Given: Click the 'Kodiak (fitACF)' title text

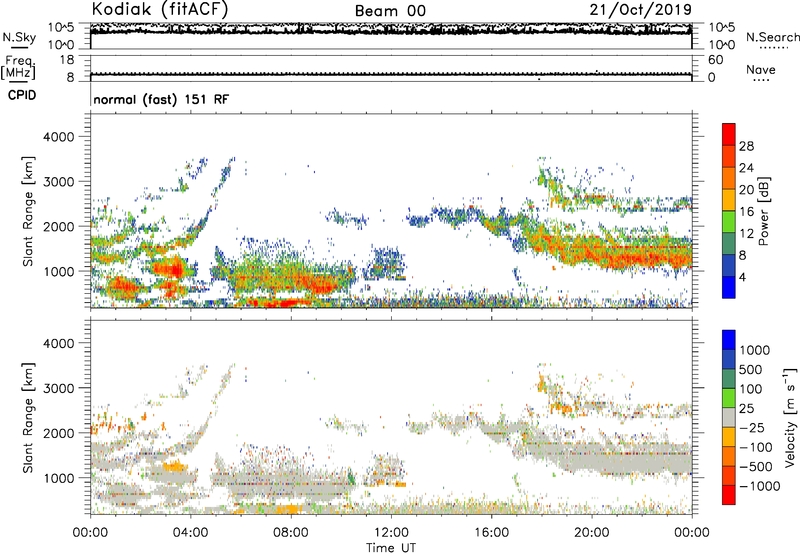Looking at the screenshot, I should point(160,10).
